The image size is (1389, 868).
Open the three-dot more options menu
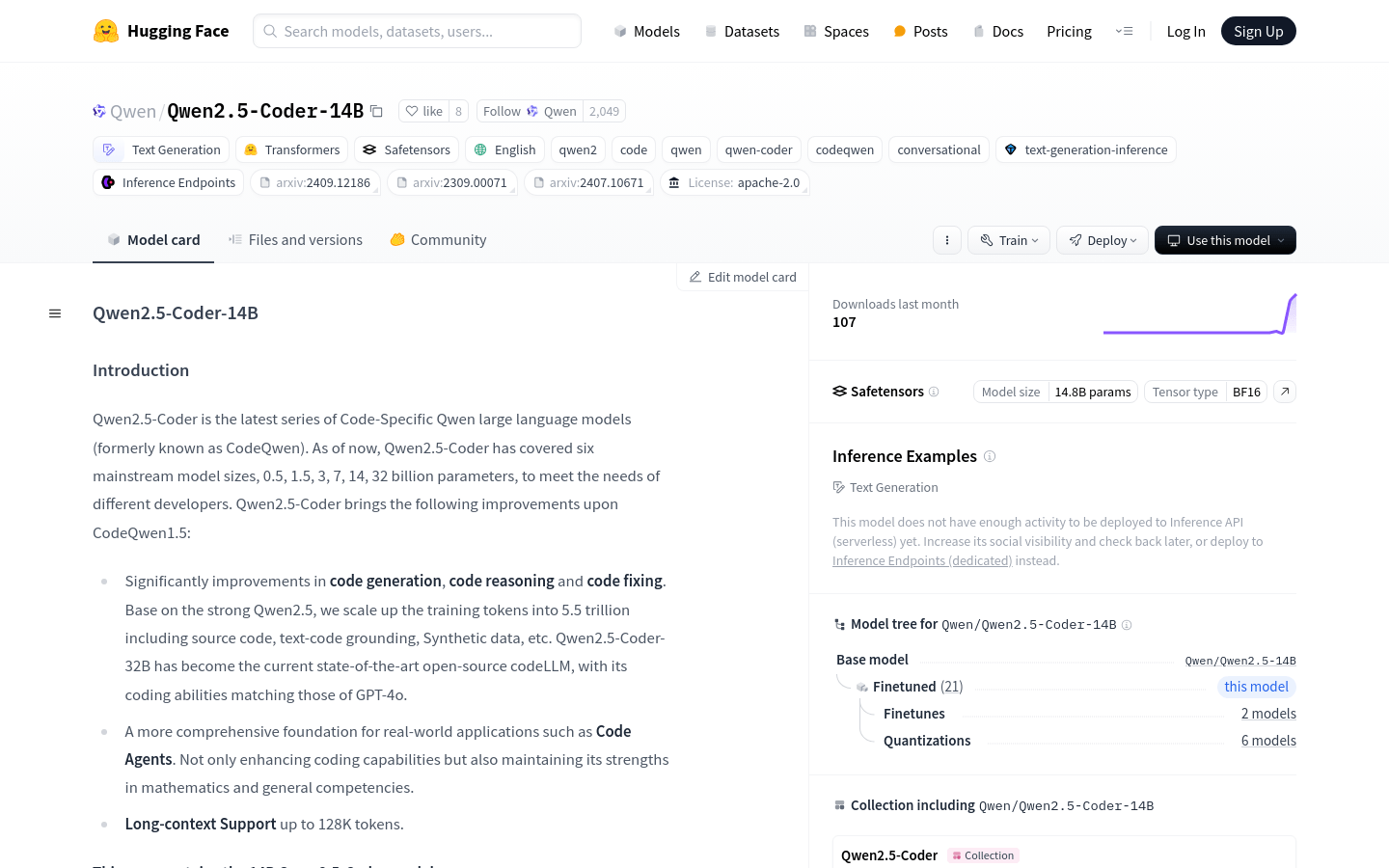click(947, 240)
